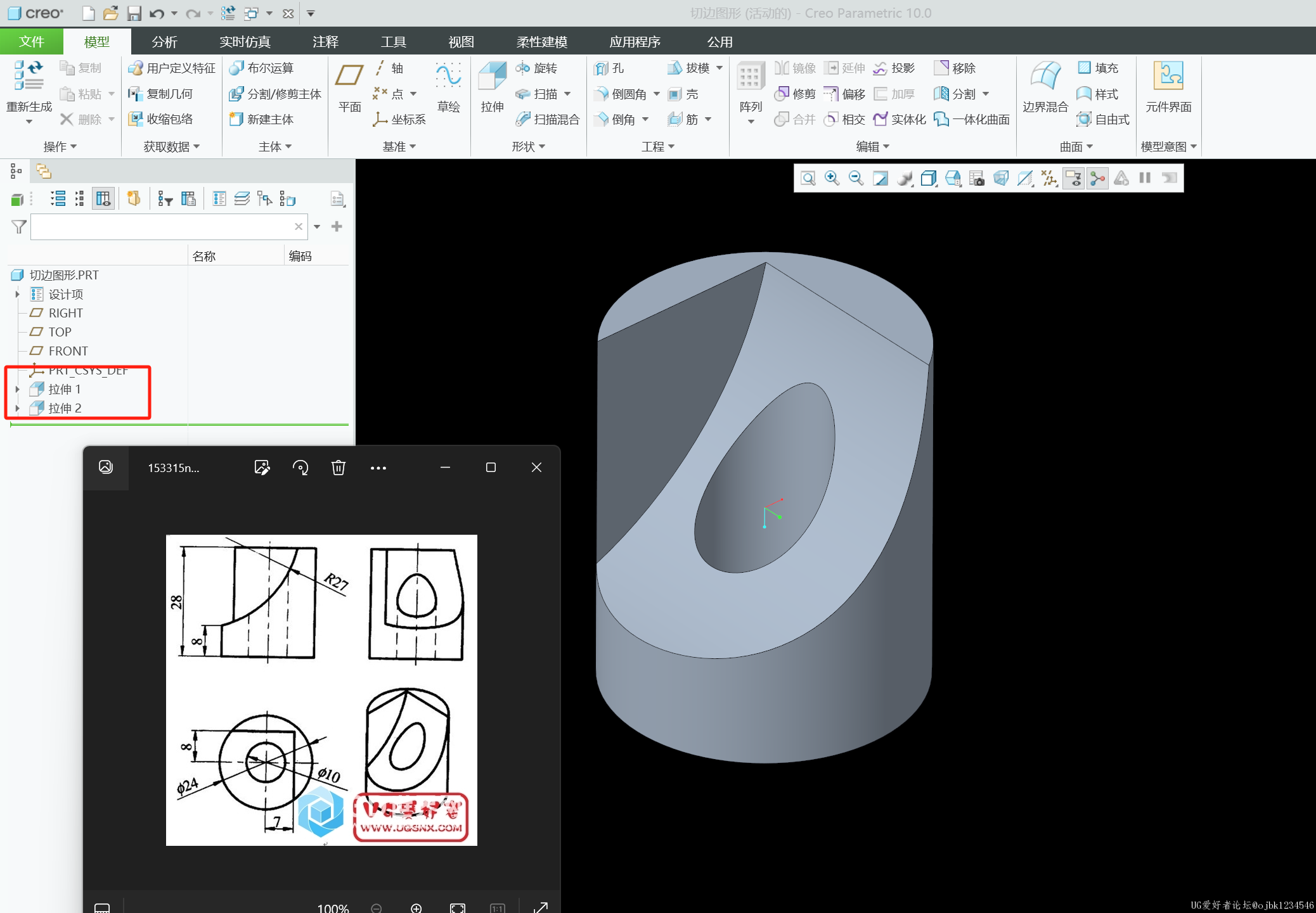Click the Regenerate (重新生成) icon
Viewport: 1316px width, 913px height.
tap(29, 76)
